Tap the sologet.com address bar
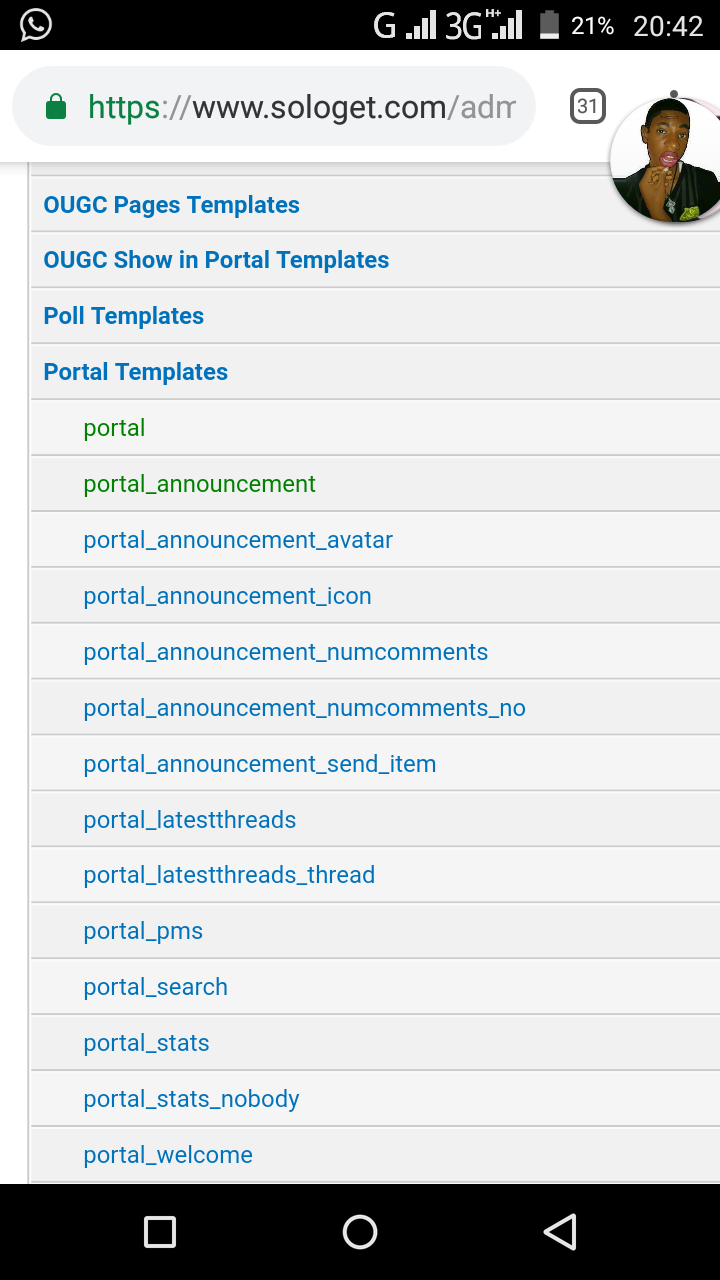This screenshot has height=1280, width=720. coord(300,107)
